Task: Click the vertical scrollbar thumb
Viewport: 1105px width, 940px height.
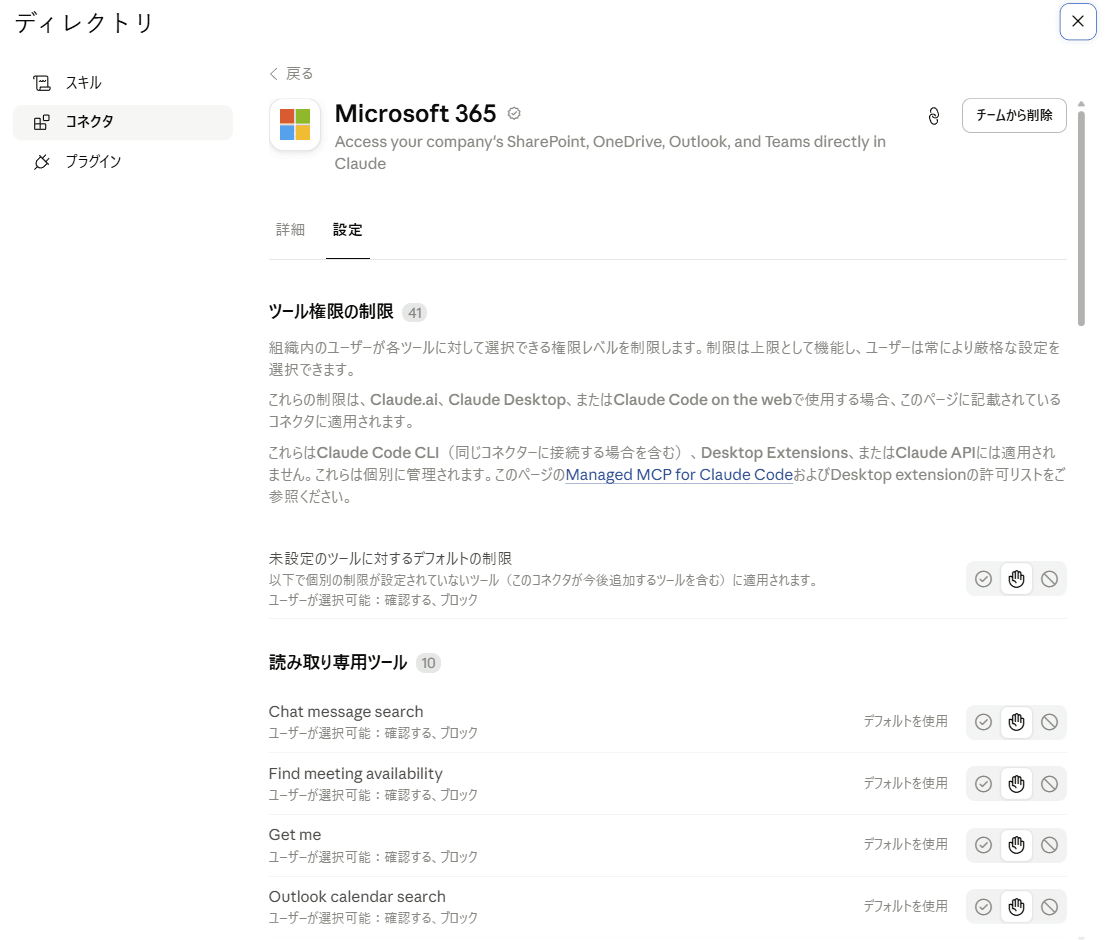Action: [1081, 216]
